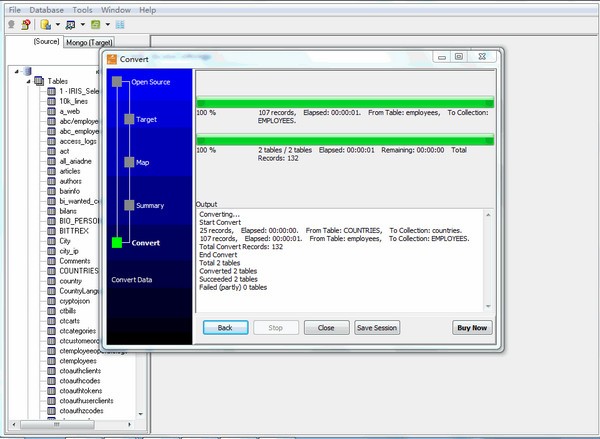Click the Save Session button
600x439 pixels.
[377, 328]
